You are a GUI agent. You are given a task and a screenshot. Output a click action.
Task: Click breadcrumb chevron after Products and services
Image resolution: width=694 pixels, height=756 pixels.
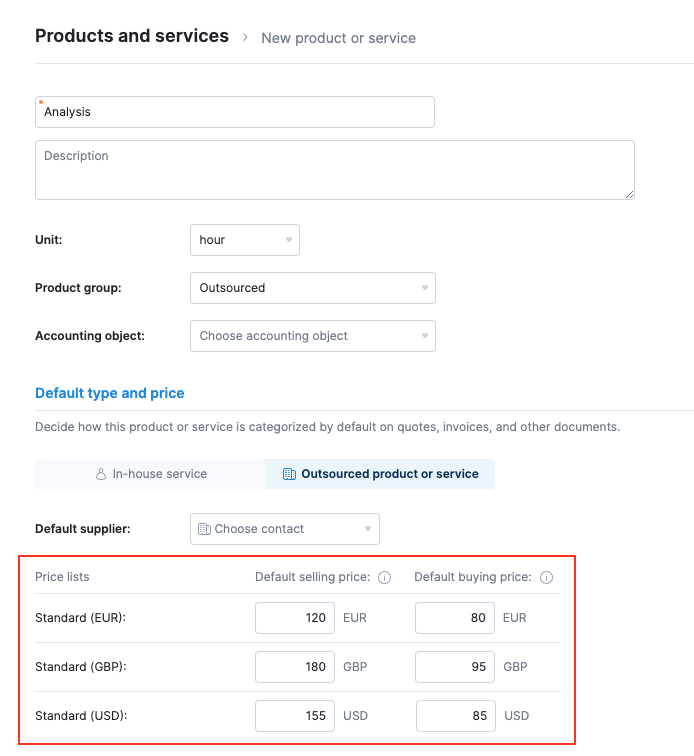[245, 37]
